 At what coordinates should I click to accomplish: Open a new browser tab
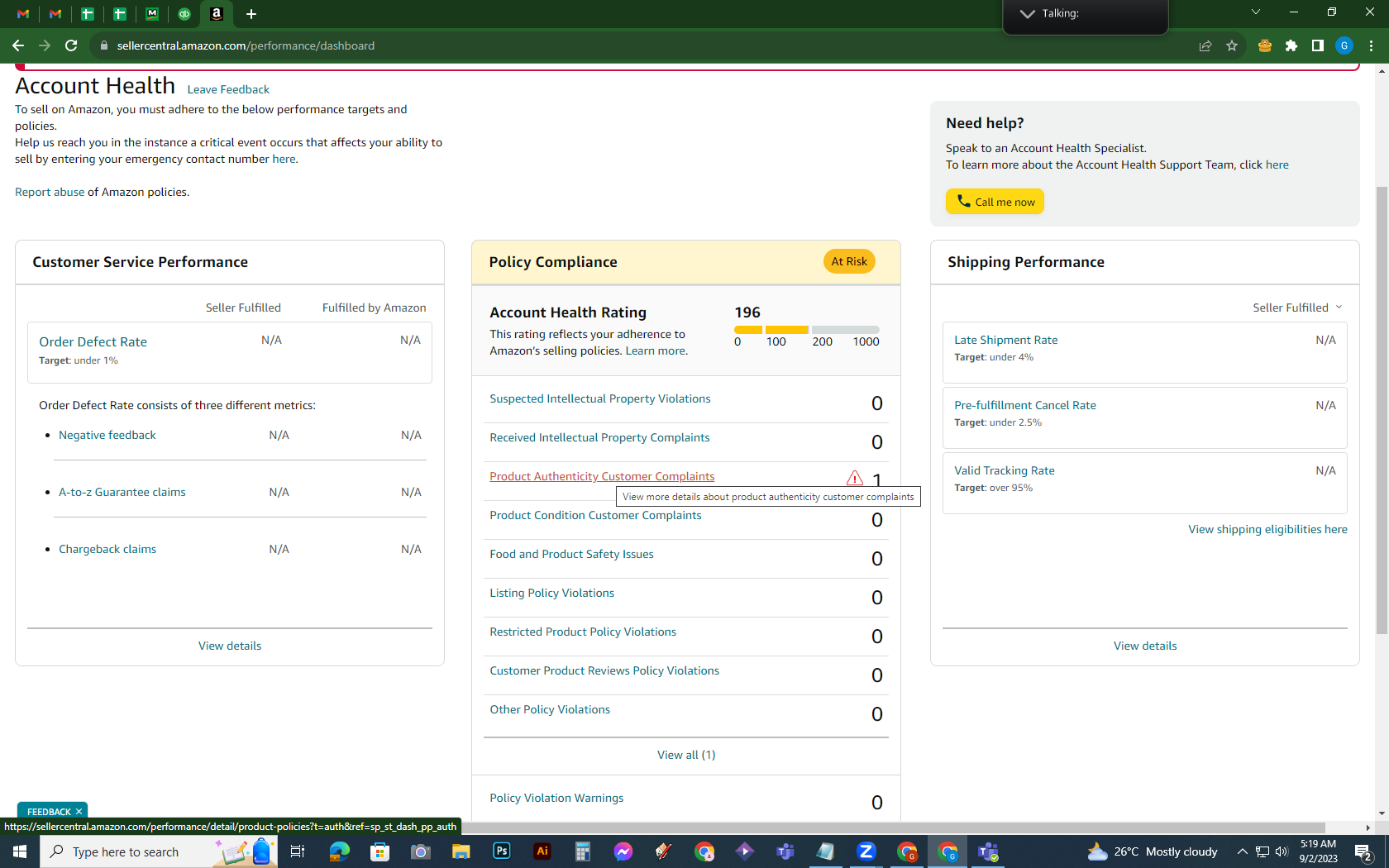click(x=251, y=14)
